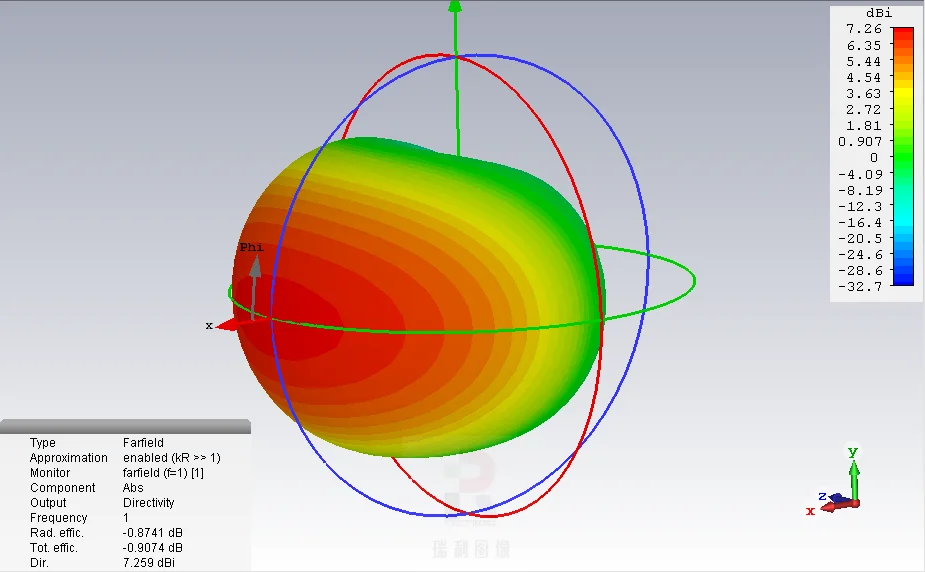The height and width of the screenshot is (572, 925).
Task: Click the 'Directivity' output value
Action: (x=149, y=502)
